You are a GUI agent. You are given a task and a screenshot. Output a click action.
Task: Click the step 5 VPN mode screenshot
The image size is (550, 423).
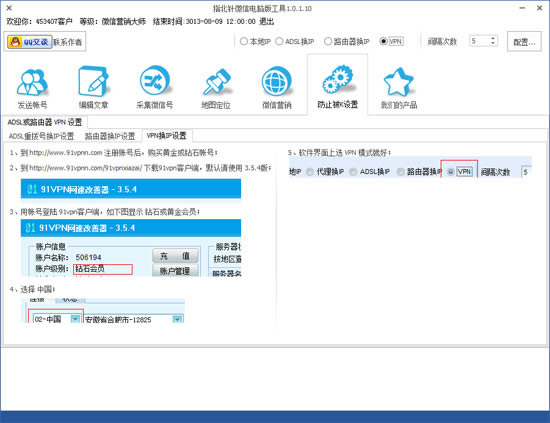pos(410,168)
